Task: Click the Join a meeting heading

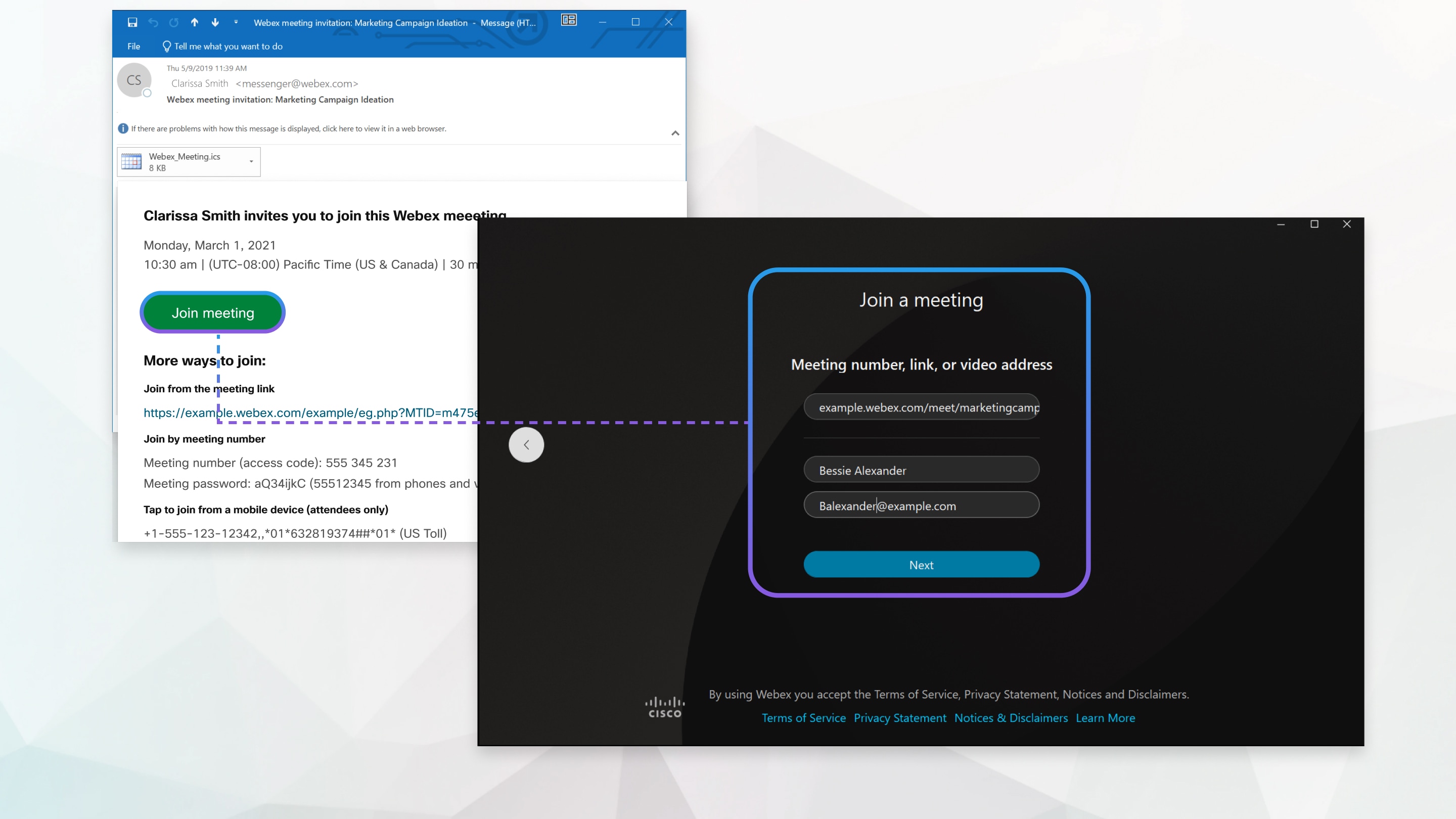Action: (x=921, y=300)
